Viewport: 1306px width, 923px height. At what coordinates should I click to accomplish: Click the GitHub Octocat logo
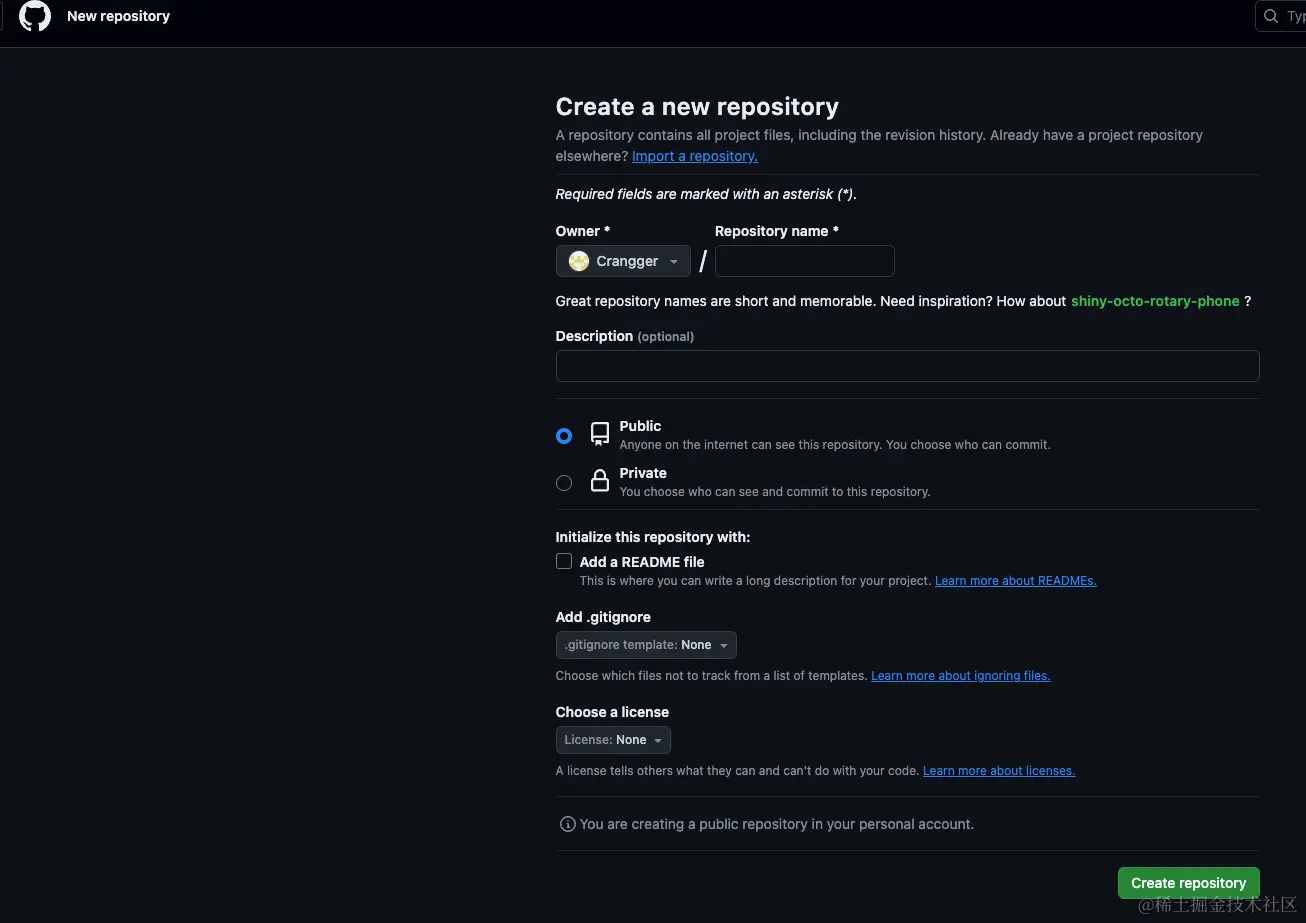(35, 16)
